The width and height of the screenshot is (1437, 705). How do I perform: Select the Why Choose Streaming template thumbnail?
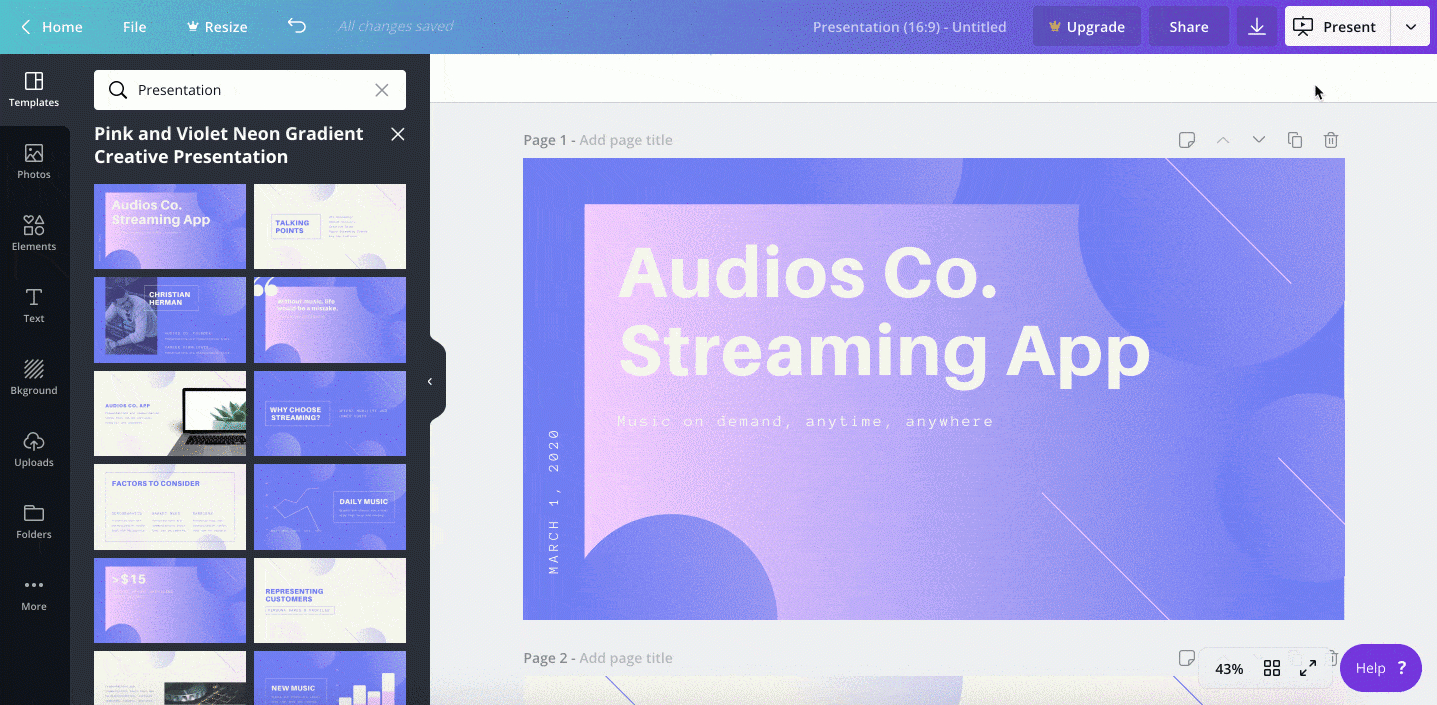click(x=330, y=413)
